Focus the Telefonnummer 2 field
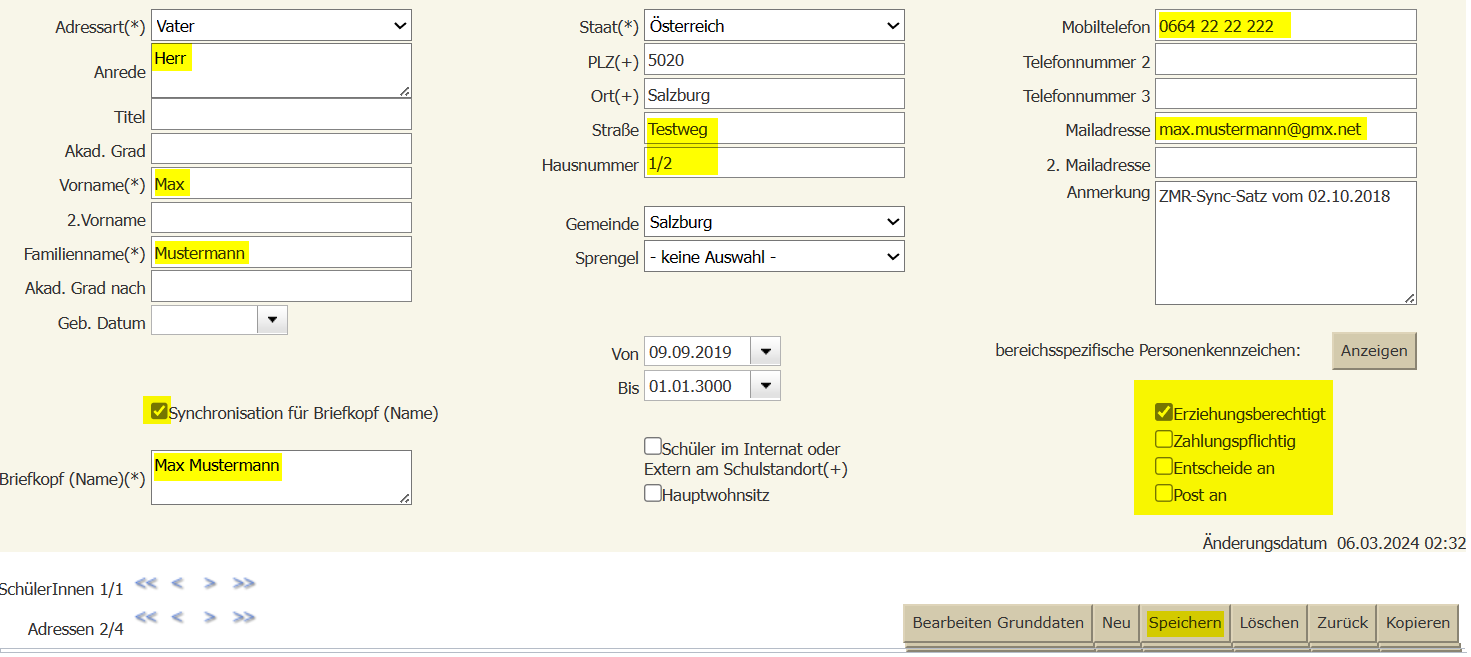Image resolution: width=1471 pixels, height=657 pixels. (x=1286, y=60)
